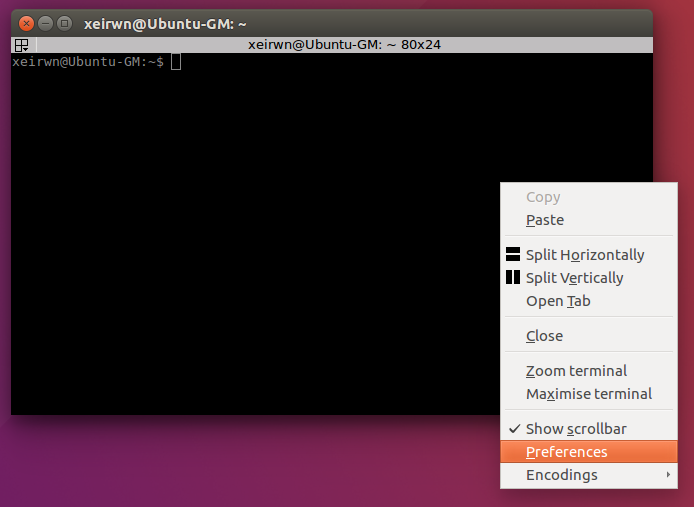694x507 pixels.
Task: Click the window title xeirwn@Ubuntu-GM: ~
Action: click(x=165, y=24)
